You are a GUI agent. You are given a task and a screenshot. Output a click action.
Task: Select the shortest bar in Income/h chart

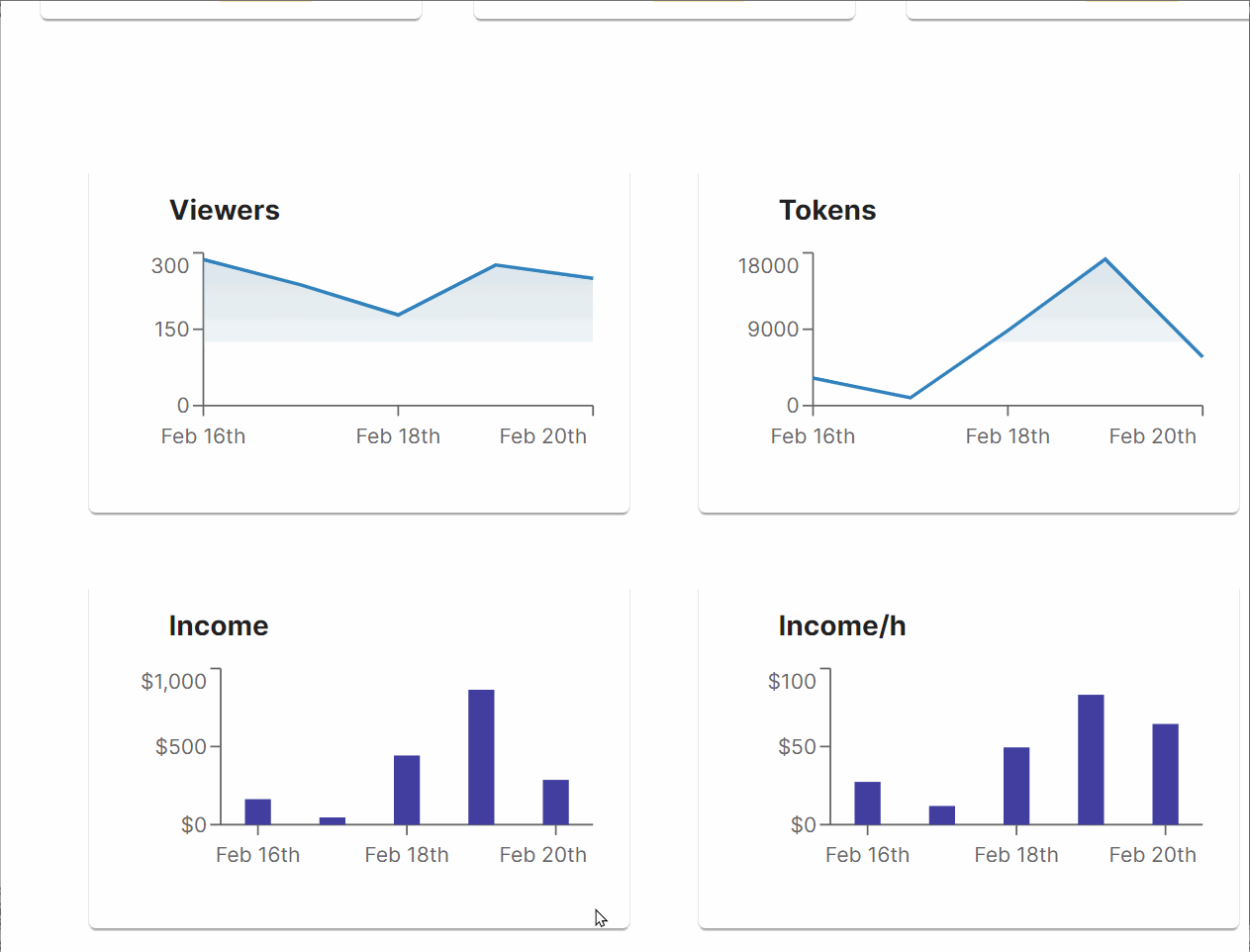click(x=942, y=814)
